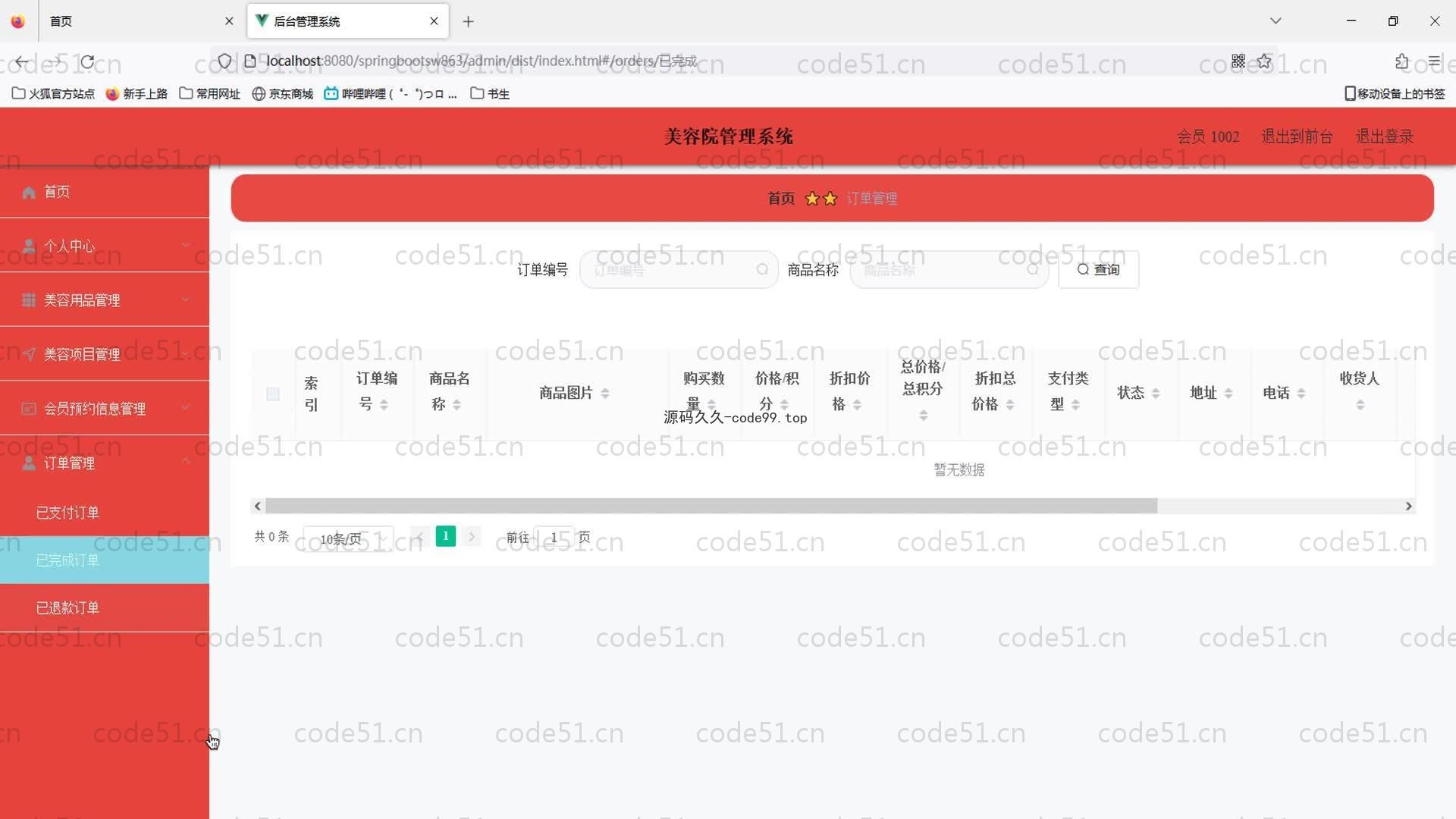Focus the 商品名称 input field
Viewport: 1456px width, 819px height.
click(949, 270)
